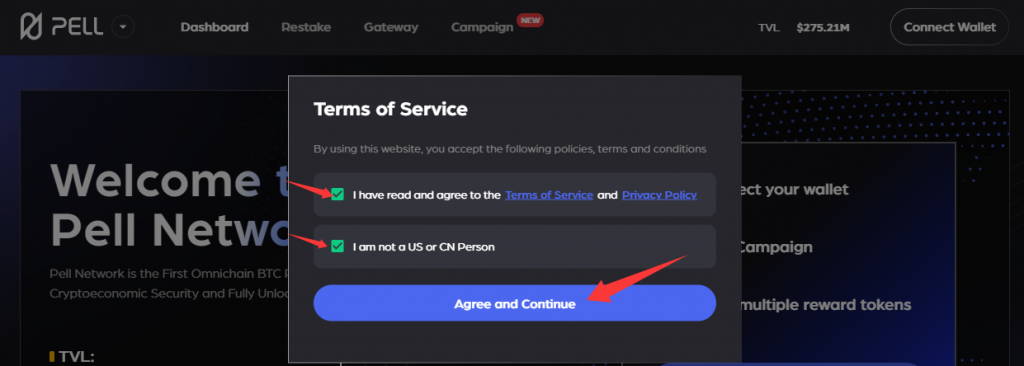Uncheck the Terms of Service agreement checkbox
Screen dimensions: 1024x366
(337, 194)
